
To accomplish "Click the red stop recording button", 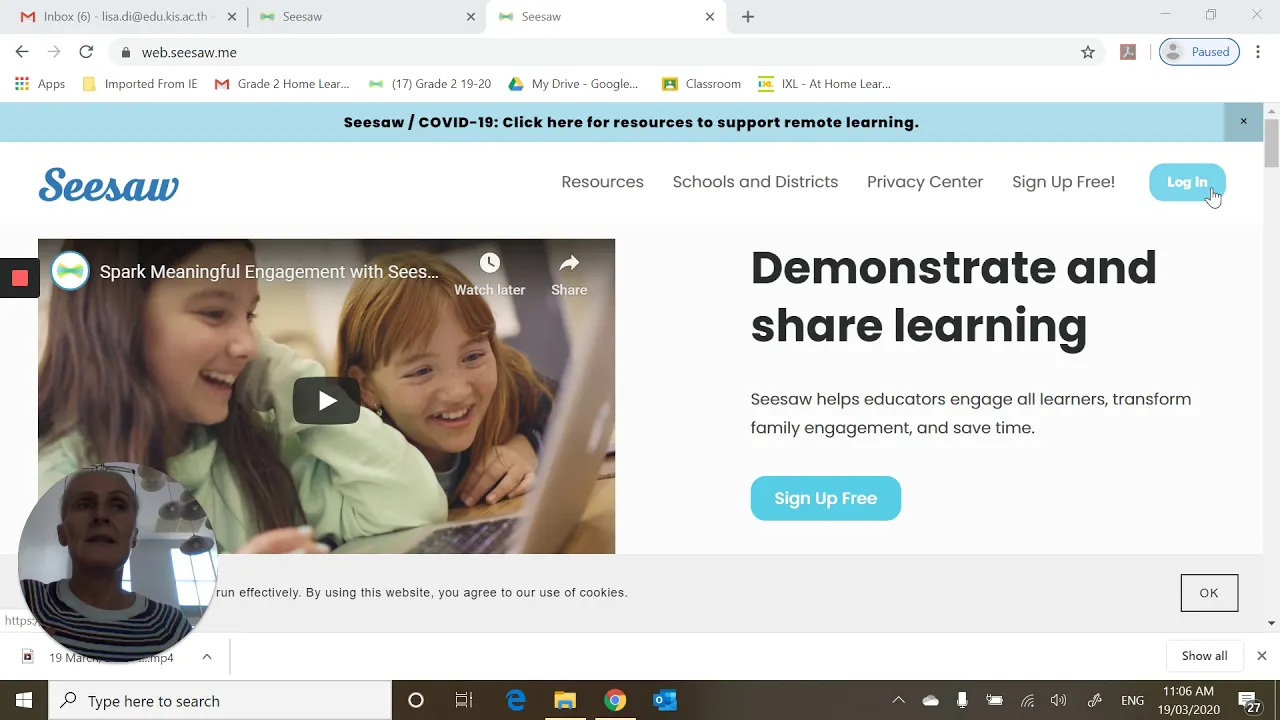I will 19,278.
